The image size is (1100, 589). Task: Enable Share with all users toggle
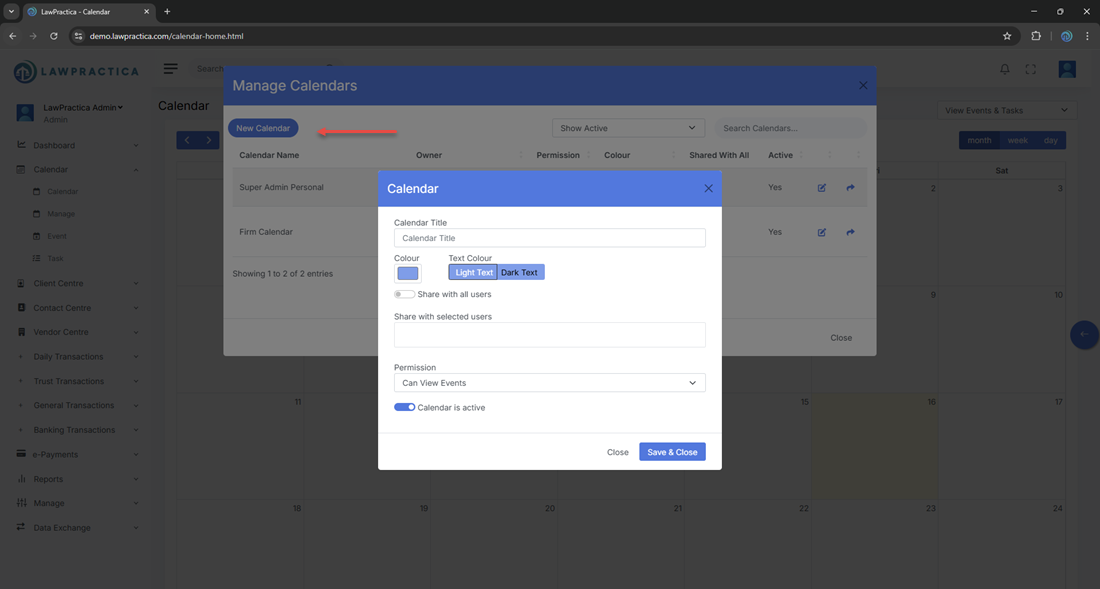404,295
